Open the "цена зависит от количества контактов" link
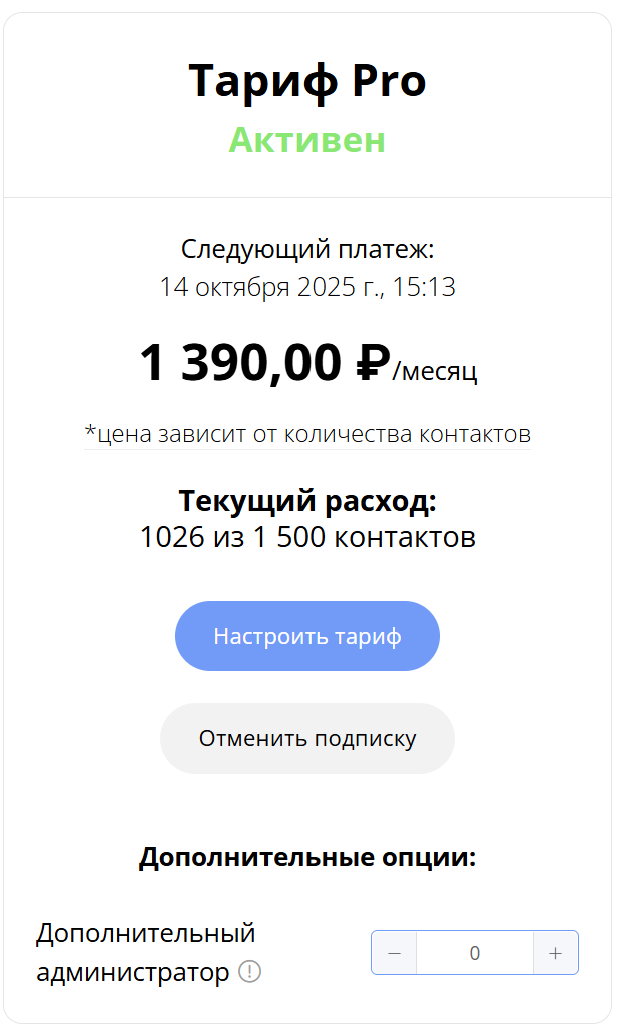Image resolution: width=618 pixels, height=1030 pixels. pyautogui.click(x=307, y=434)
